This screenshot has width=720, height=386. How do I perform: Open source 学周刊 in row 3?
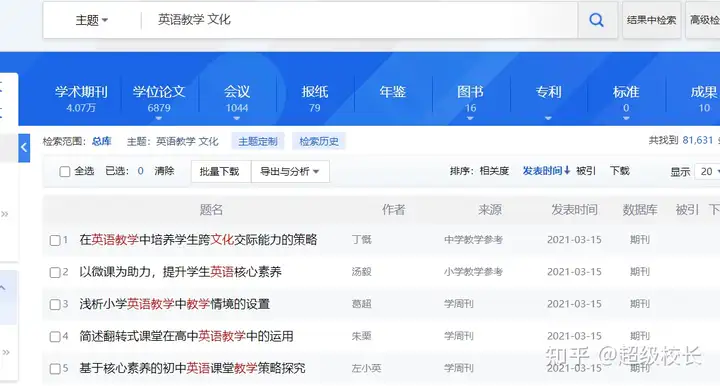click(459, 304)
